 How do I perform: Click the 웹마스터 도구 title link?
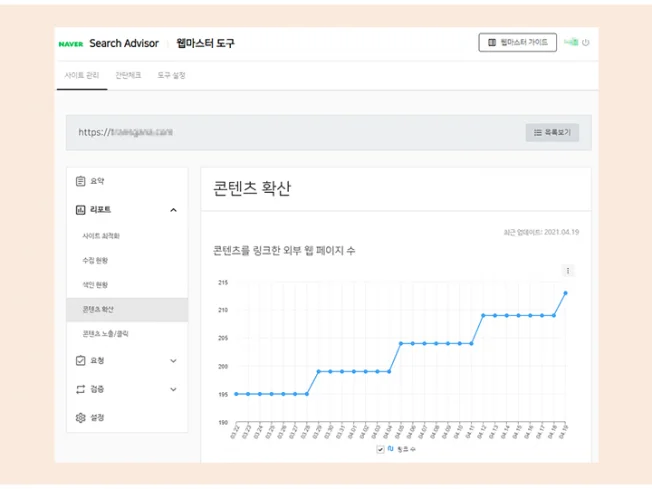tap(205, 43)
